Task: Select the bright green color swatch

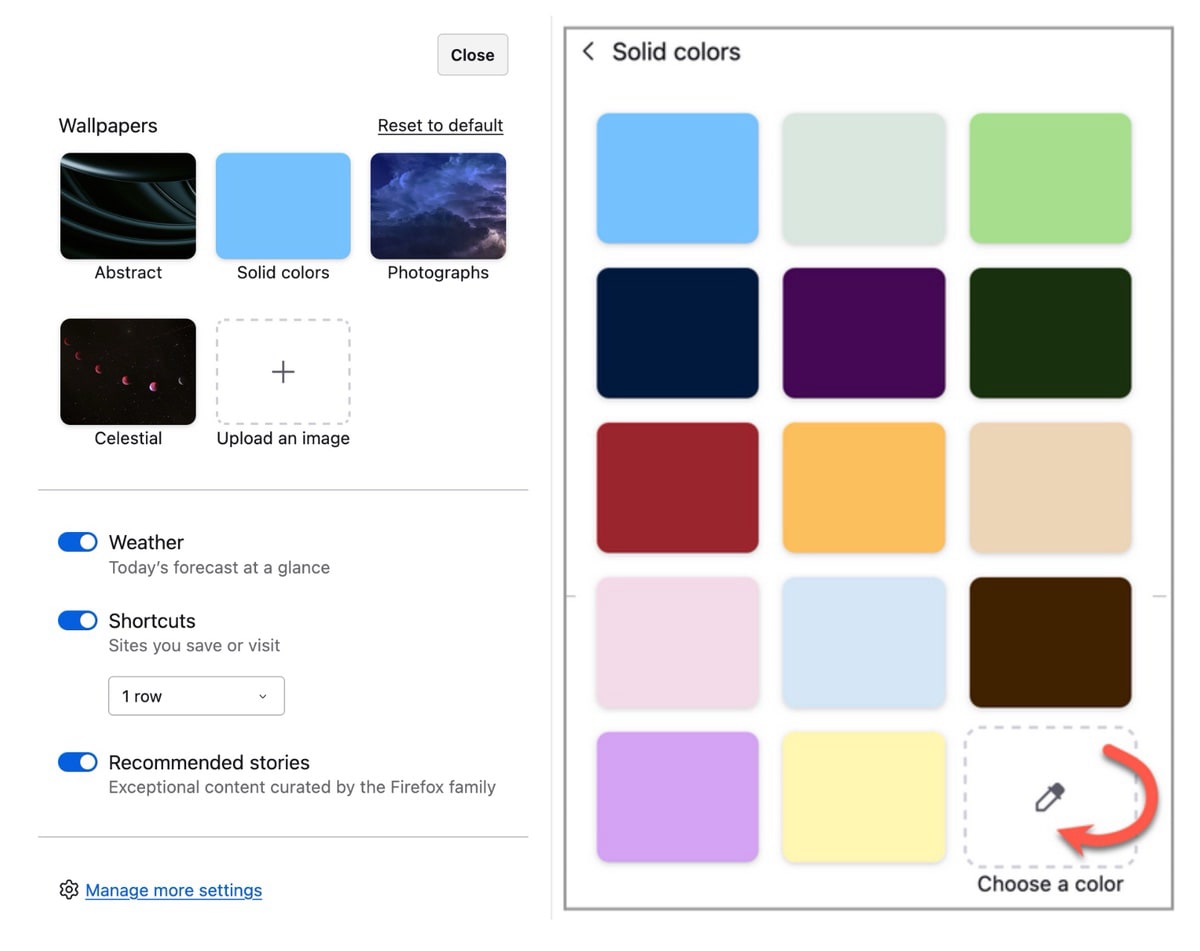Action: point(1050,178)
